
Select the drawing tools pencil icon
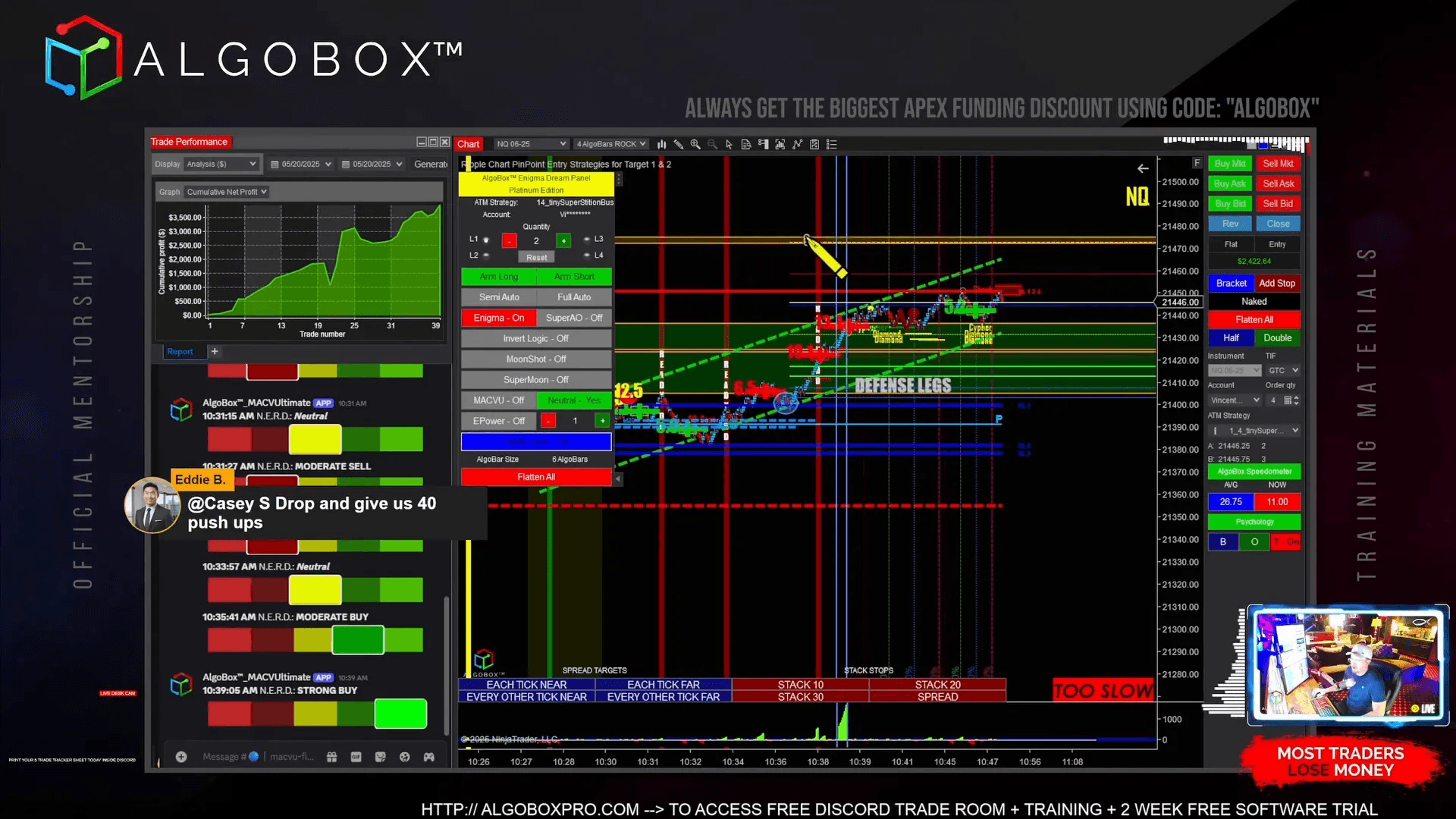pos(679,144)
